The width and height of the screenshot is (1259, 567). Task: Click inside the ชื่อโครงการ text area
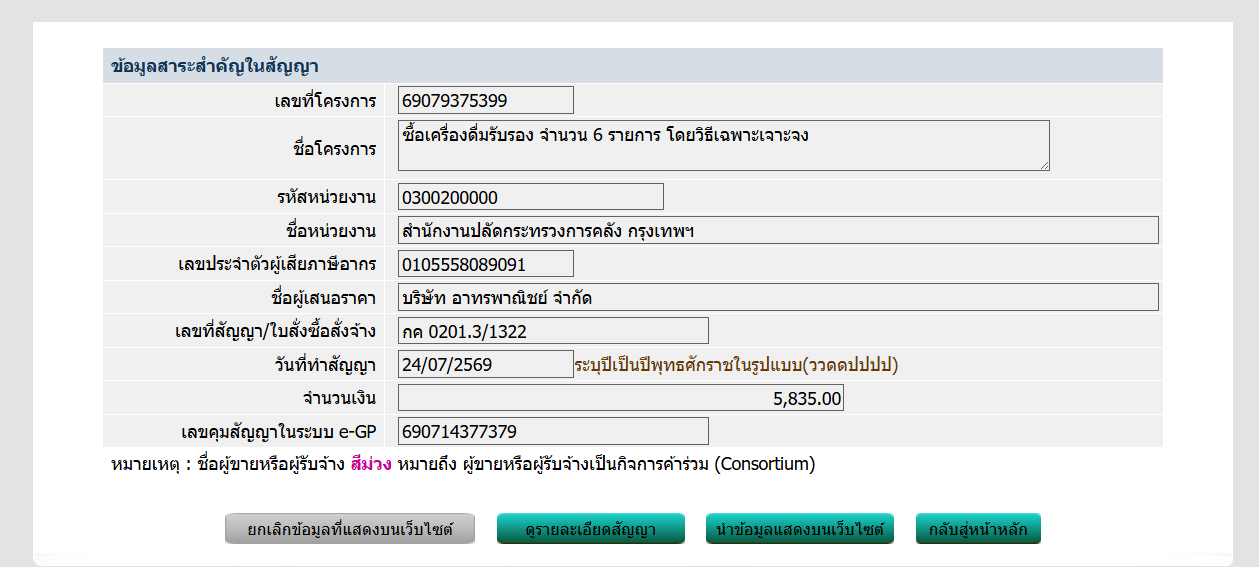724,146
